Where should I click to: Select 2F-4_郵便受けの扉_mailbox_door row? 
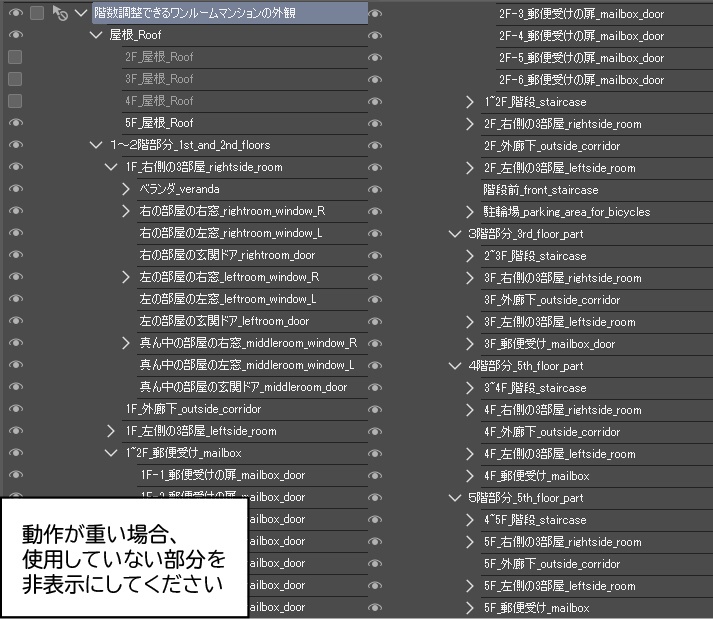[604, 35]
